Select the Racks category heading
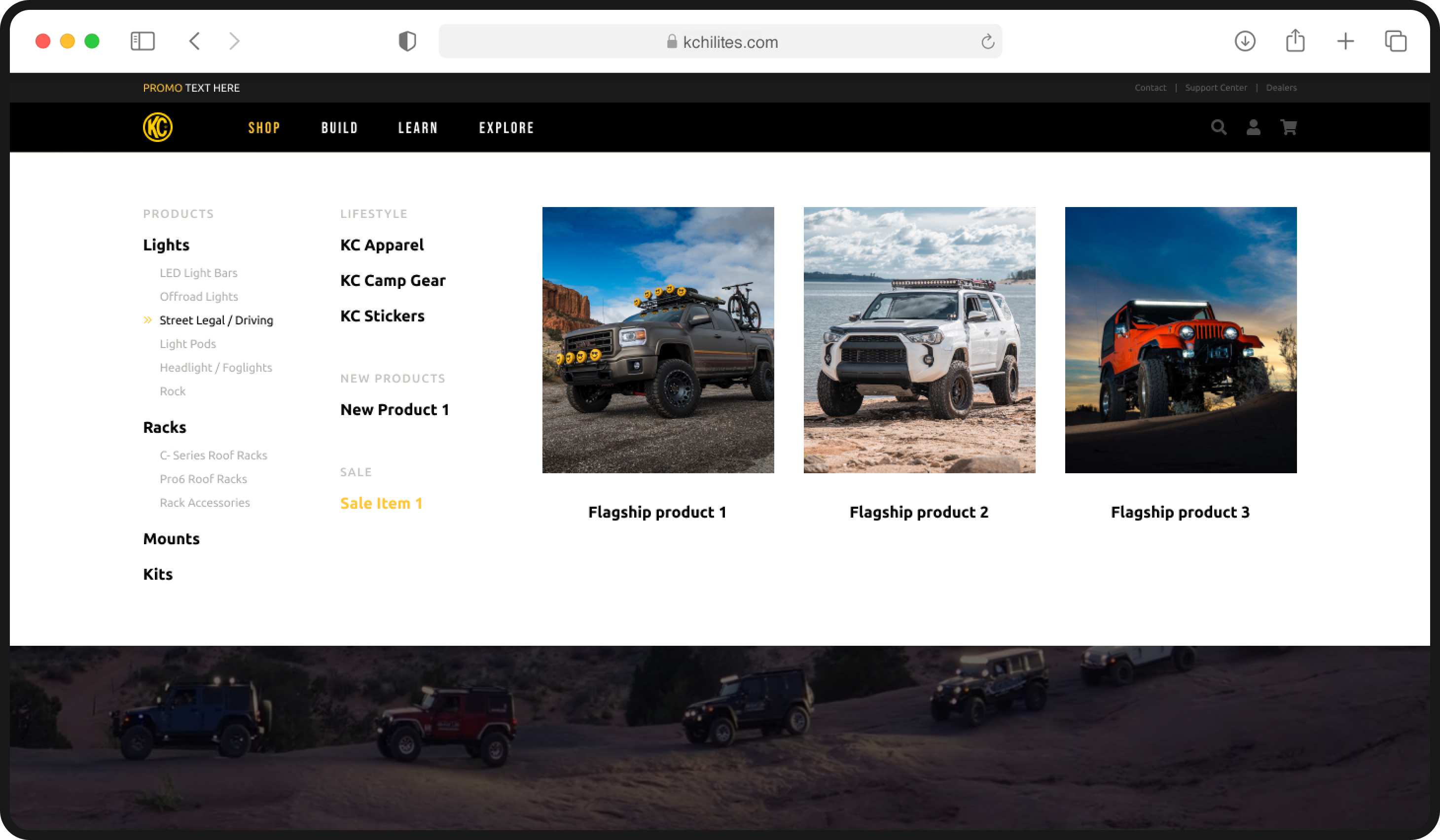Viewport: 1440px width, 840px height. pos(165,427)
